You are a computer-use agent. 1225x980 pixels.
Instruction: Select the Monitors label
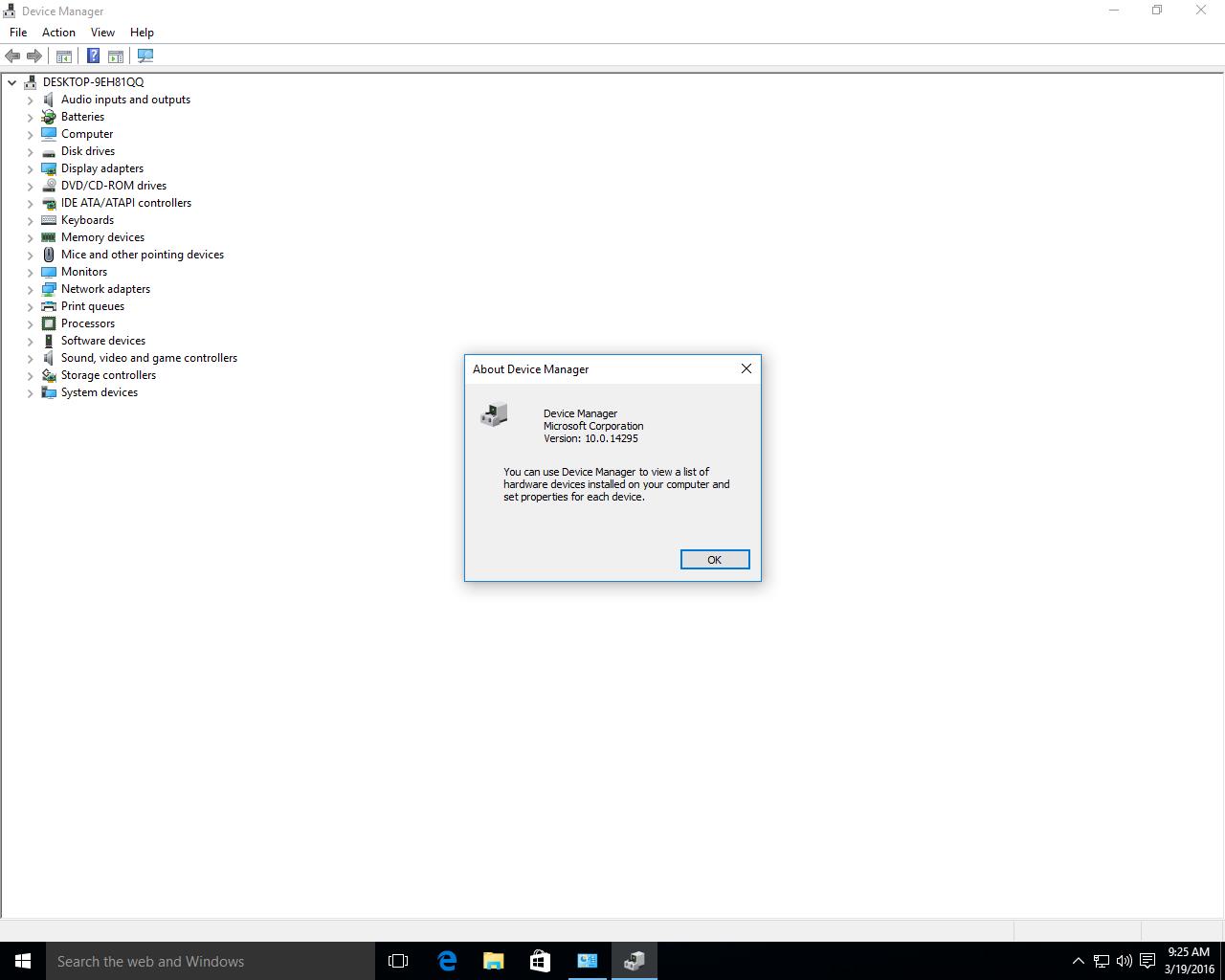point(84,272)
